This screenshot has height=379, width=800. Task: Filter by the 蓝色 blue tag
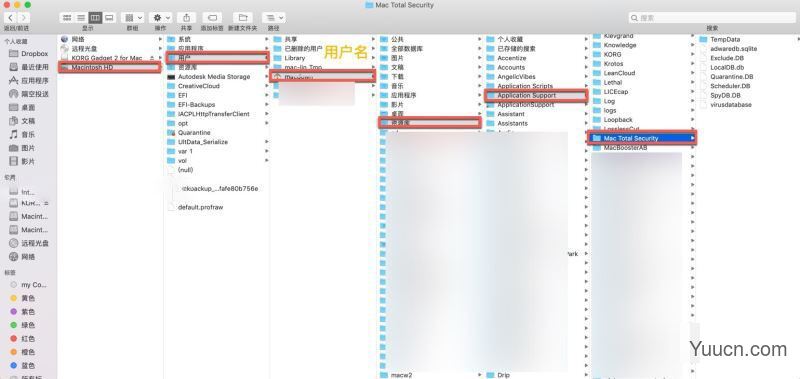(x=23, y=366)
